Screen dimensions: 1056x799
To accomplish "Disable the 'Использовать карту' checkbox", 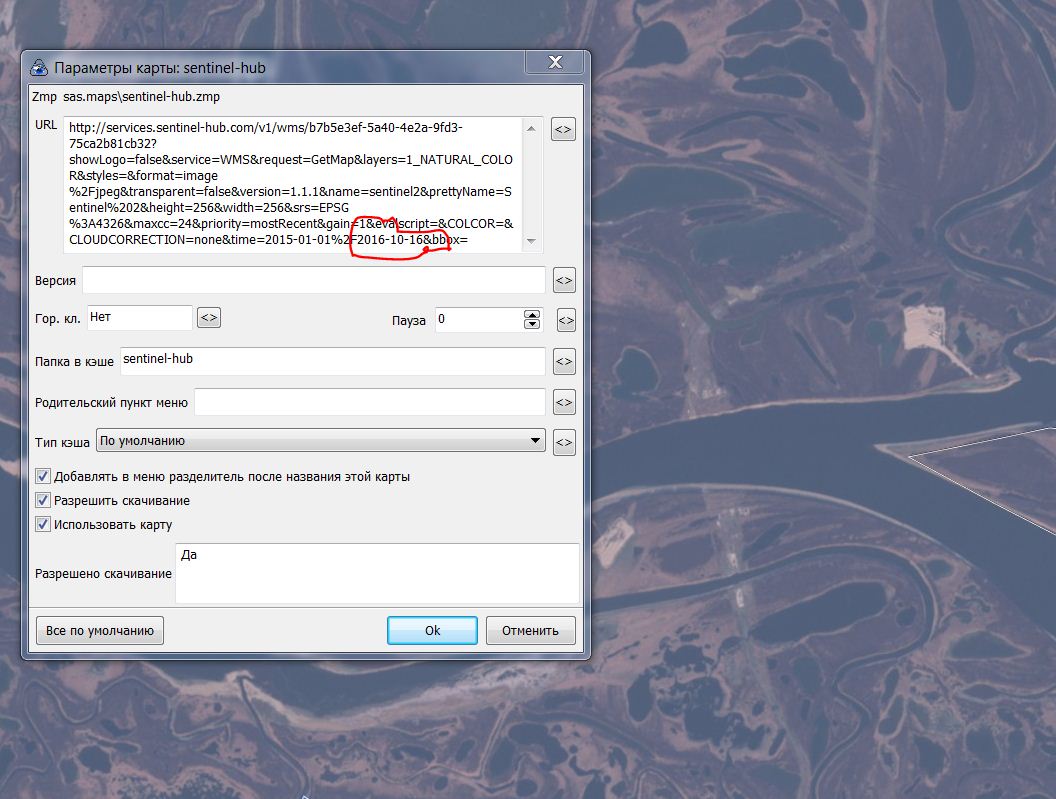I will point(43,524).
